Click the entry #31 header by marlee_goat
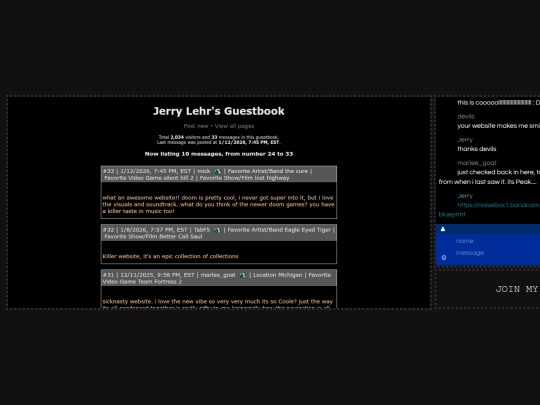 219,278
